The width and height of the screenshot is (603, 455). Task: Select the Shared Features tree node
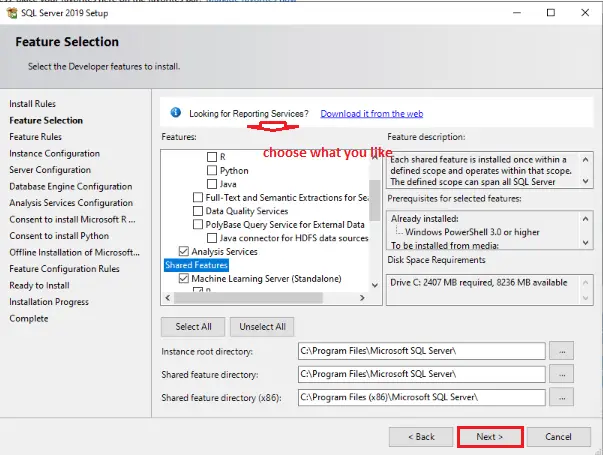[197, 265]
